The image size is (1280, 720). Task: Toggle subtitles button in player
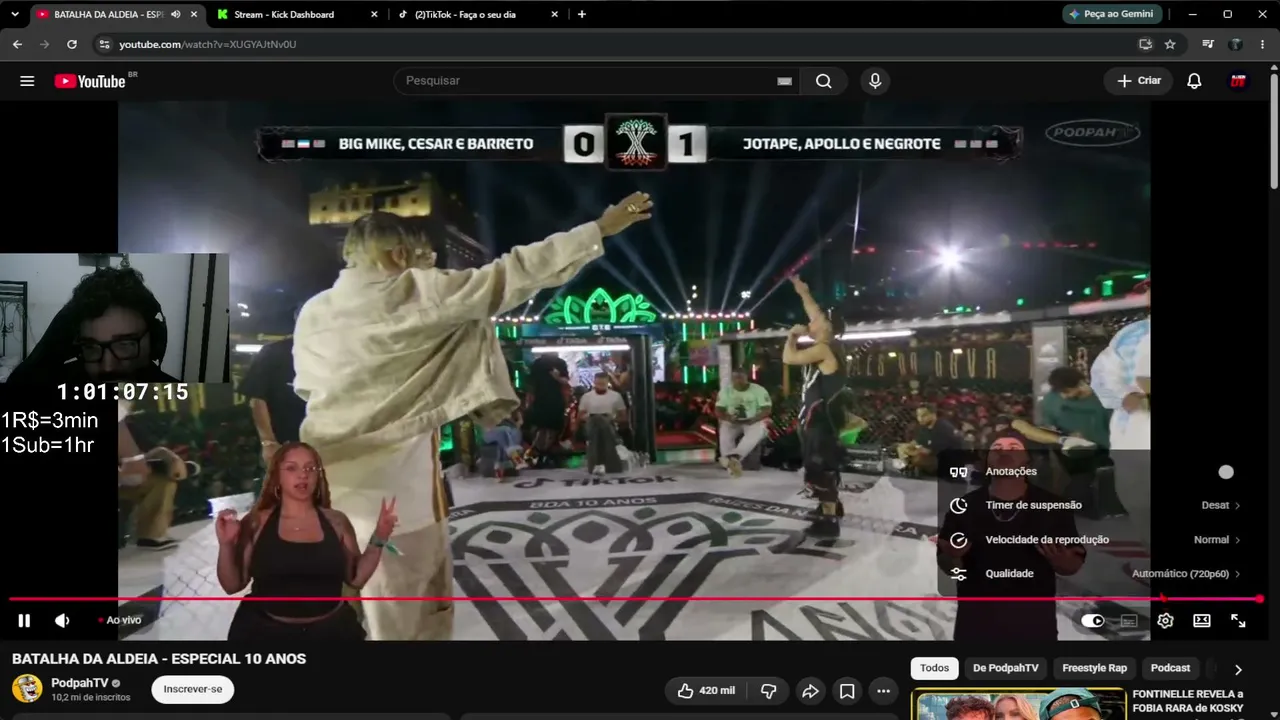click(x=1129, y=621)
